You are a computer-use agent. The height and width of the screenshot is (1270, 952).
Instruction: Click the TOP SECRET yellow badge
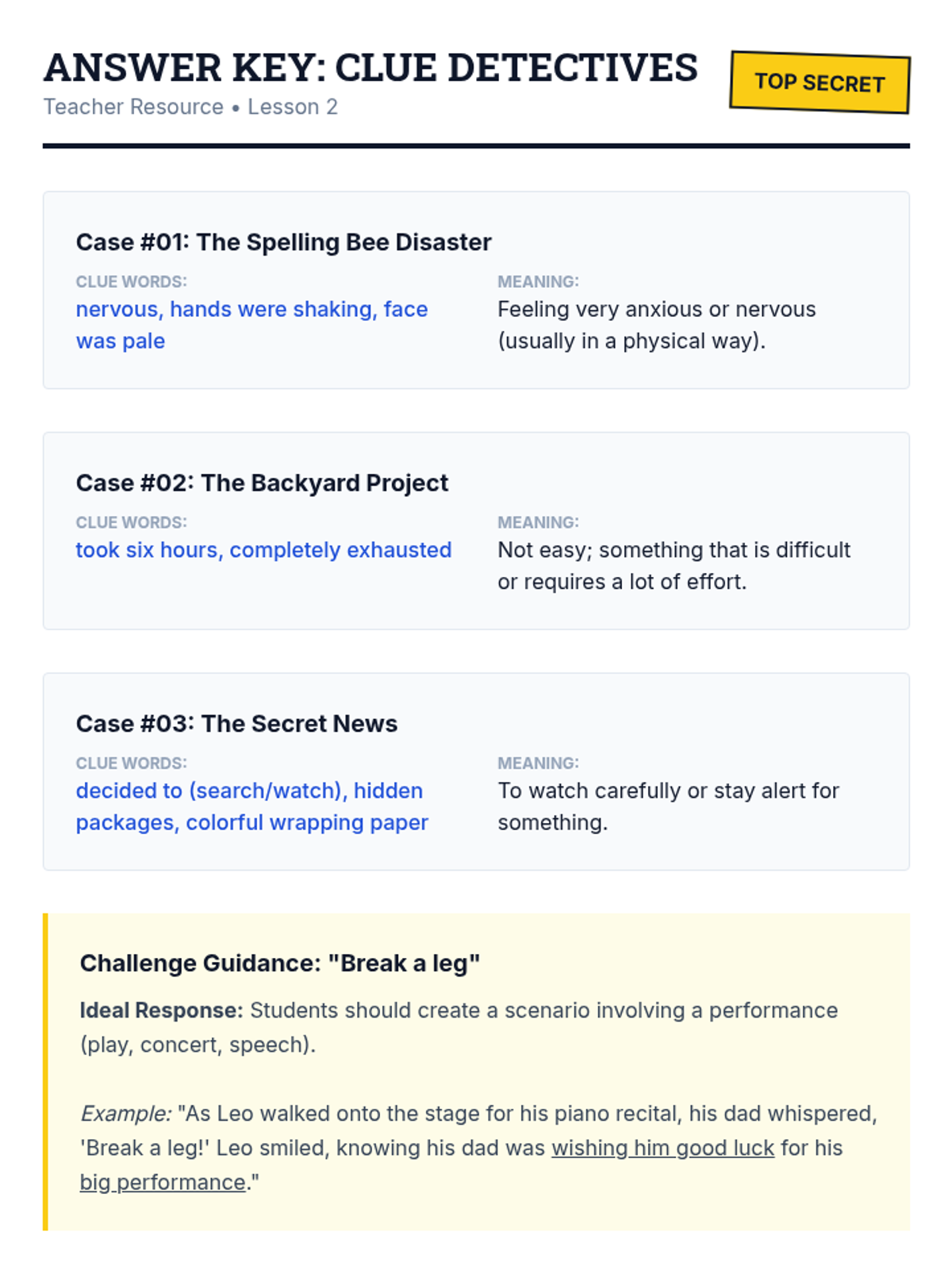click(820, 83)
